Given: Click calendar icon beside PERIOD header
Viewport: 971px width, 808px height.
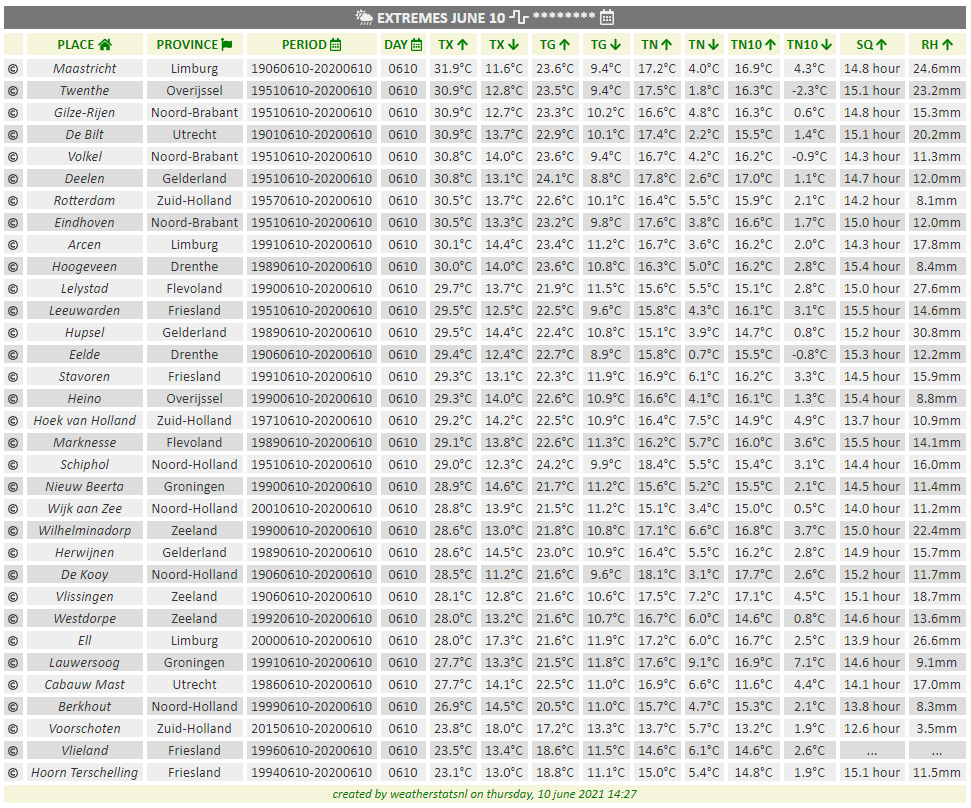Looking at the screenshot, I should (336, 45).
